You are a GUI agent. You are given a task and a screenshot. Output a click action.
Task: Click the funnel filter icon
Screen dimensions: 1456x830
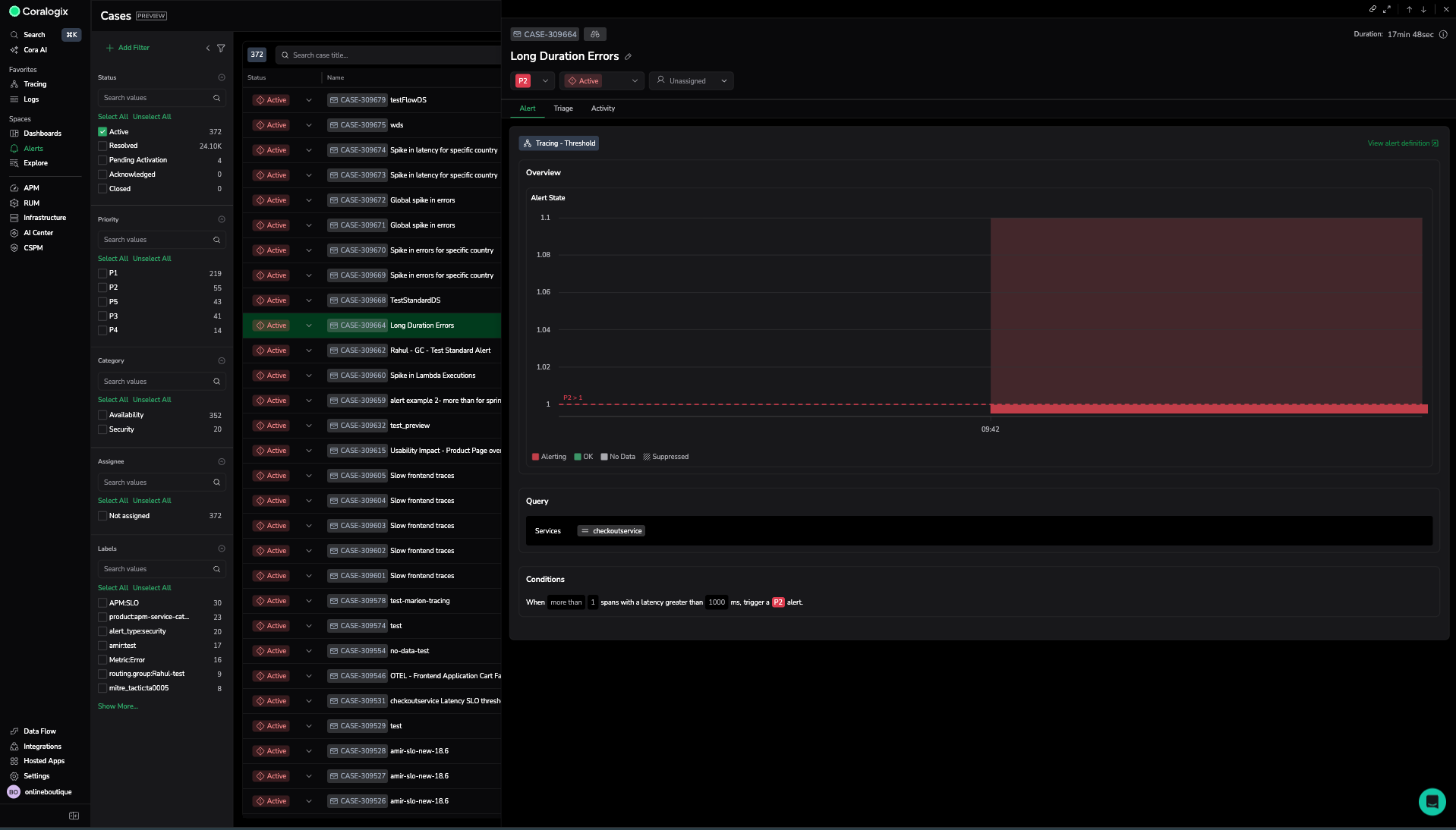click(221, 48)
